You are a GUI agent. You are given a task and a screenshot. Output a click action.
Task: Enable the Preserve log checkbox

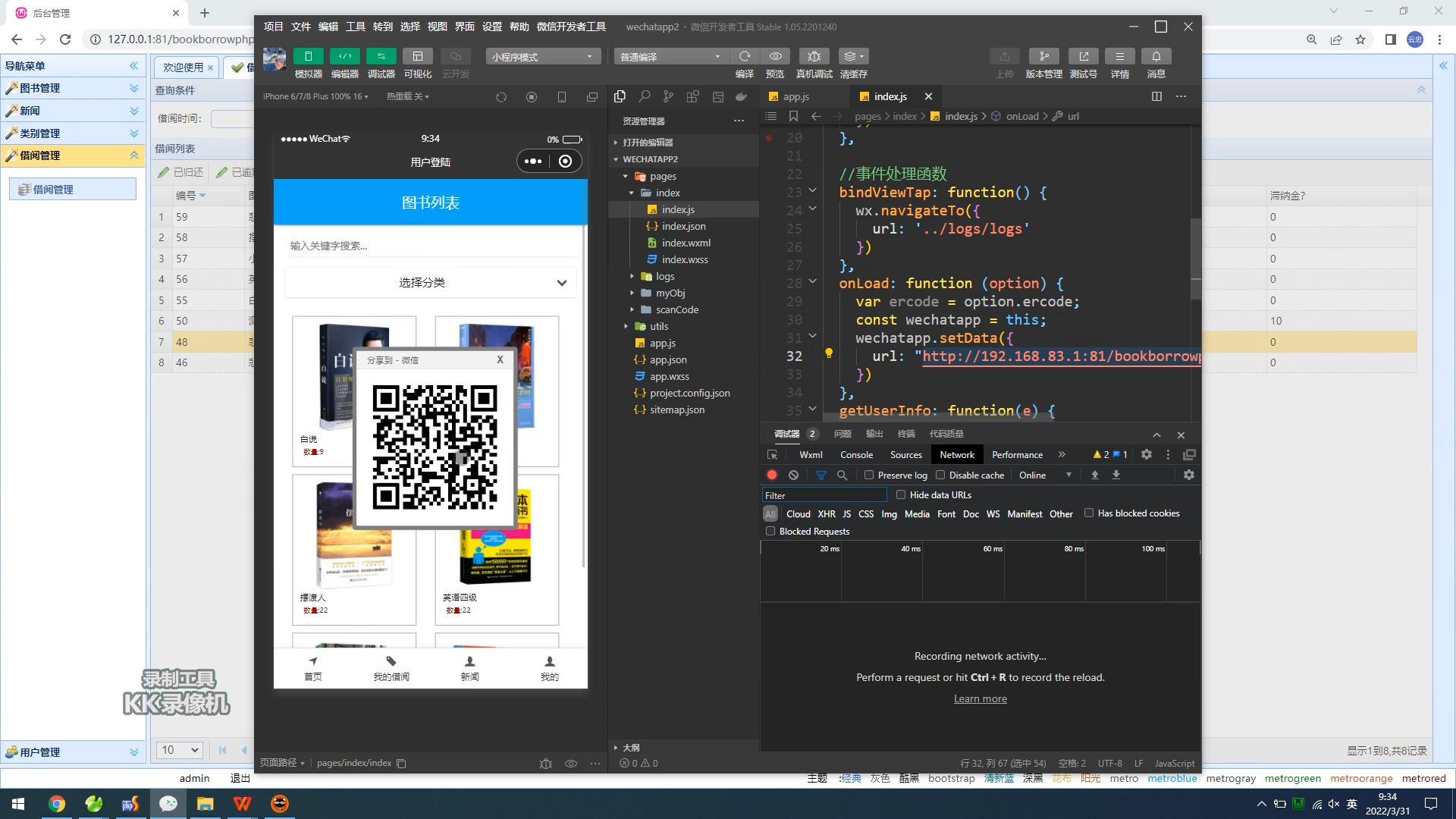click(869, 475)
